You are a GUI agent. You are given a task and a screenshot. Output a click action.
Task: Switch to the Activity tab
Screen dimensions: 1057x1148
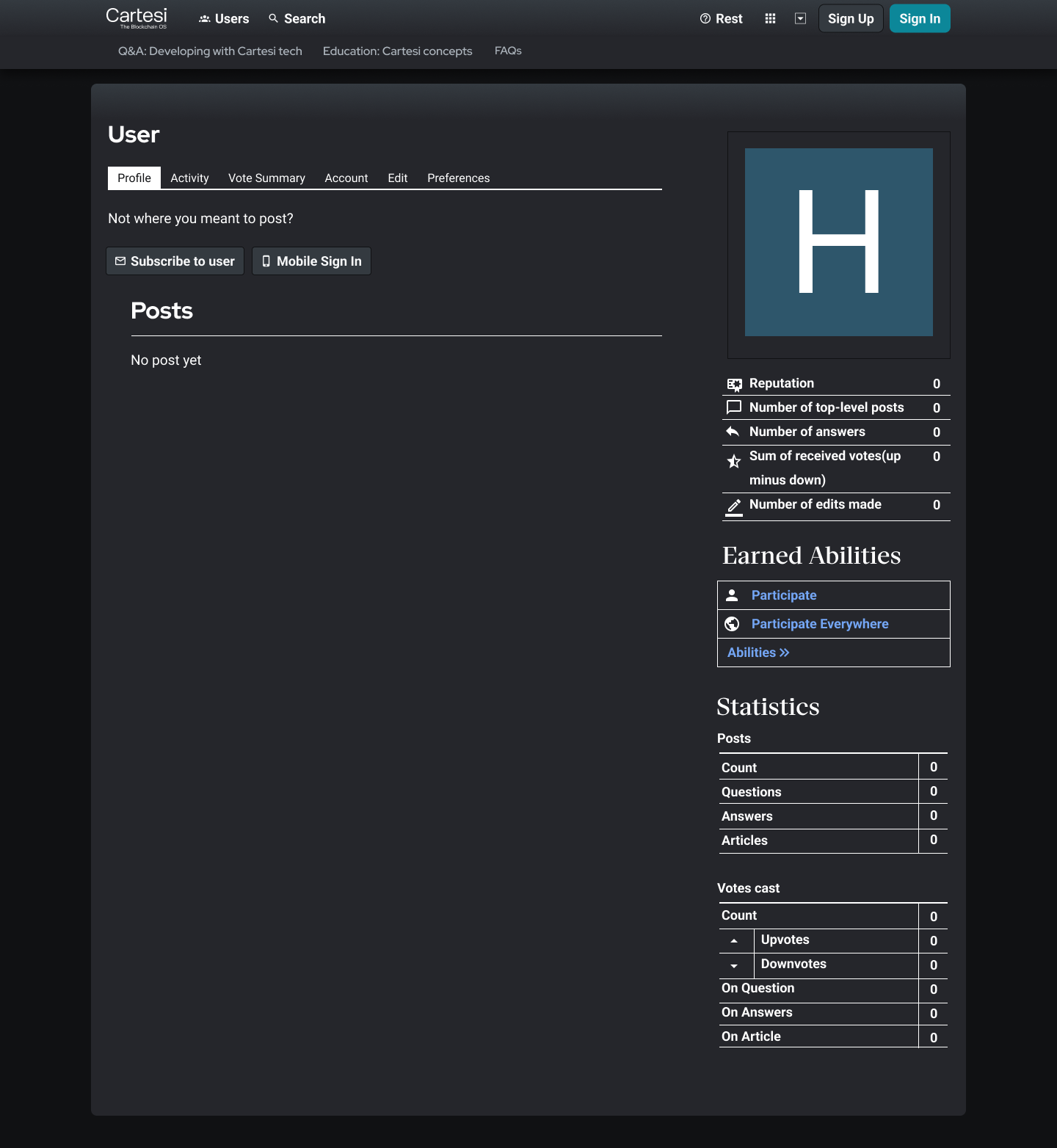[189, 178]
